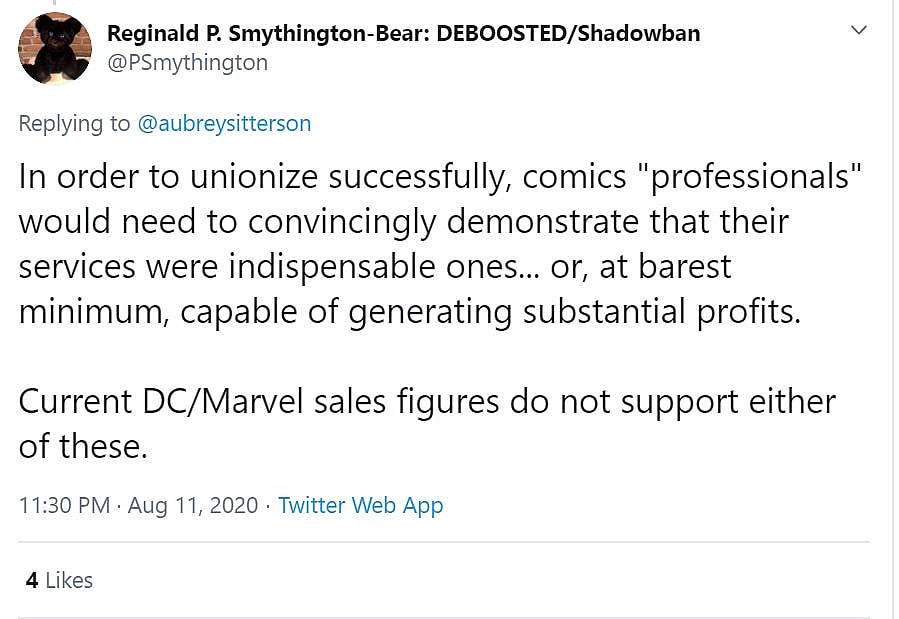Show who liked via 4 Likes

tap(59, 580)
